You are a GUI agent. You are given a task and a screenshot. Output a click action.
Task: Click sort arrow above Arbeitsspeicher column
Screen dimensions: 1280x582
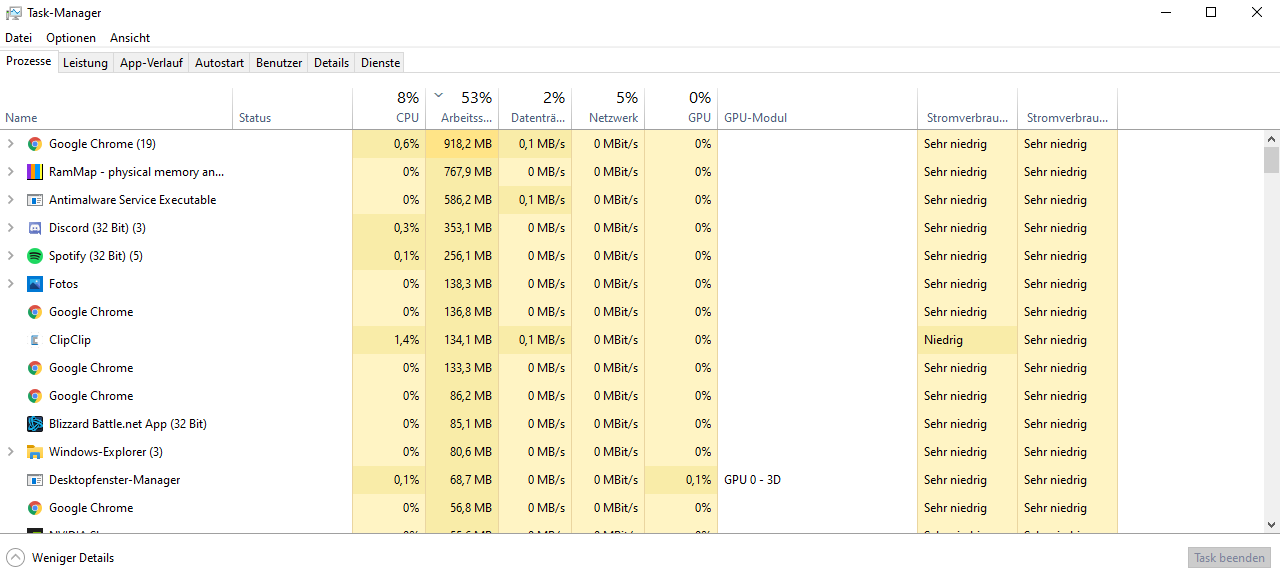438,96
